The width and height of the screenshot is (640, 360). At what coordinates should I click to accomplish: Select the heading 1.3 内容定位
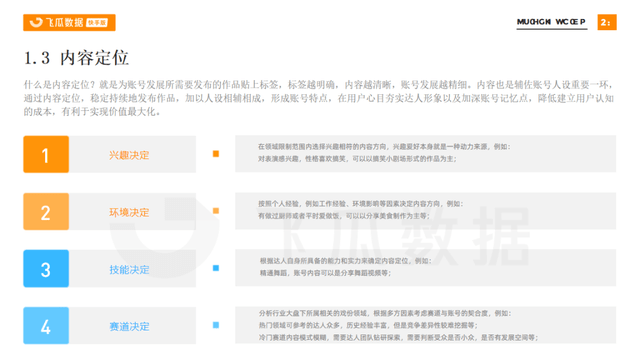[76, 58]
